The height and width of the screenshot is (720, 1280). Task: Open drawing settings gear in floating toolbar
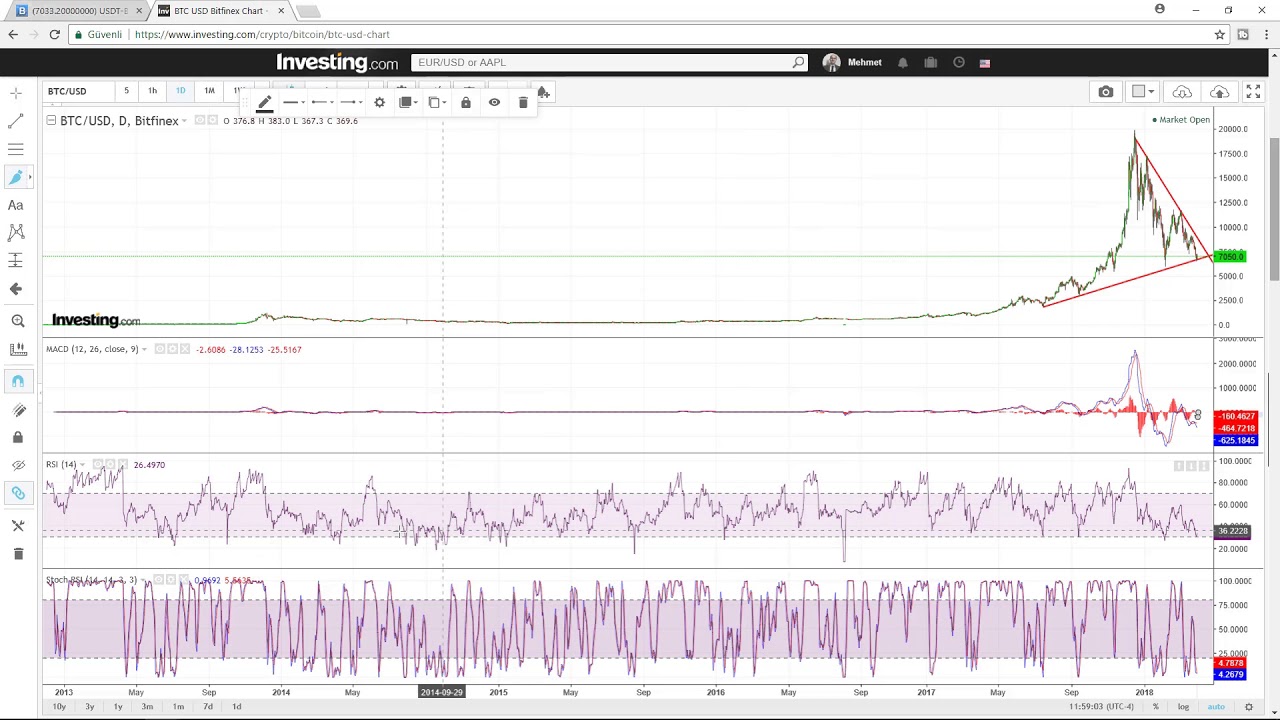[x=379, y=102]
